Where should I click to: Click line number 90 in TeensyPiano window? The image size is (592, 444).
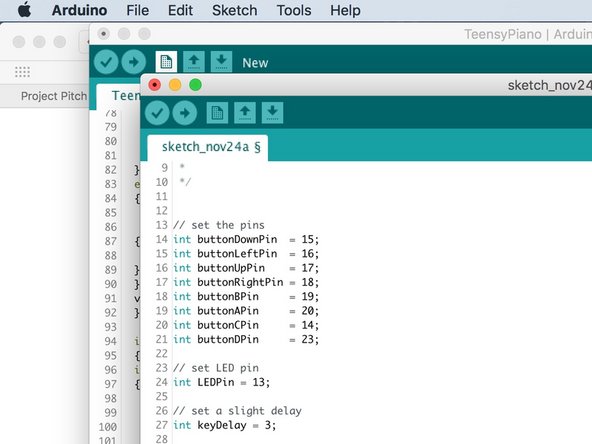coord(111,284)
